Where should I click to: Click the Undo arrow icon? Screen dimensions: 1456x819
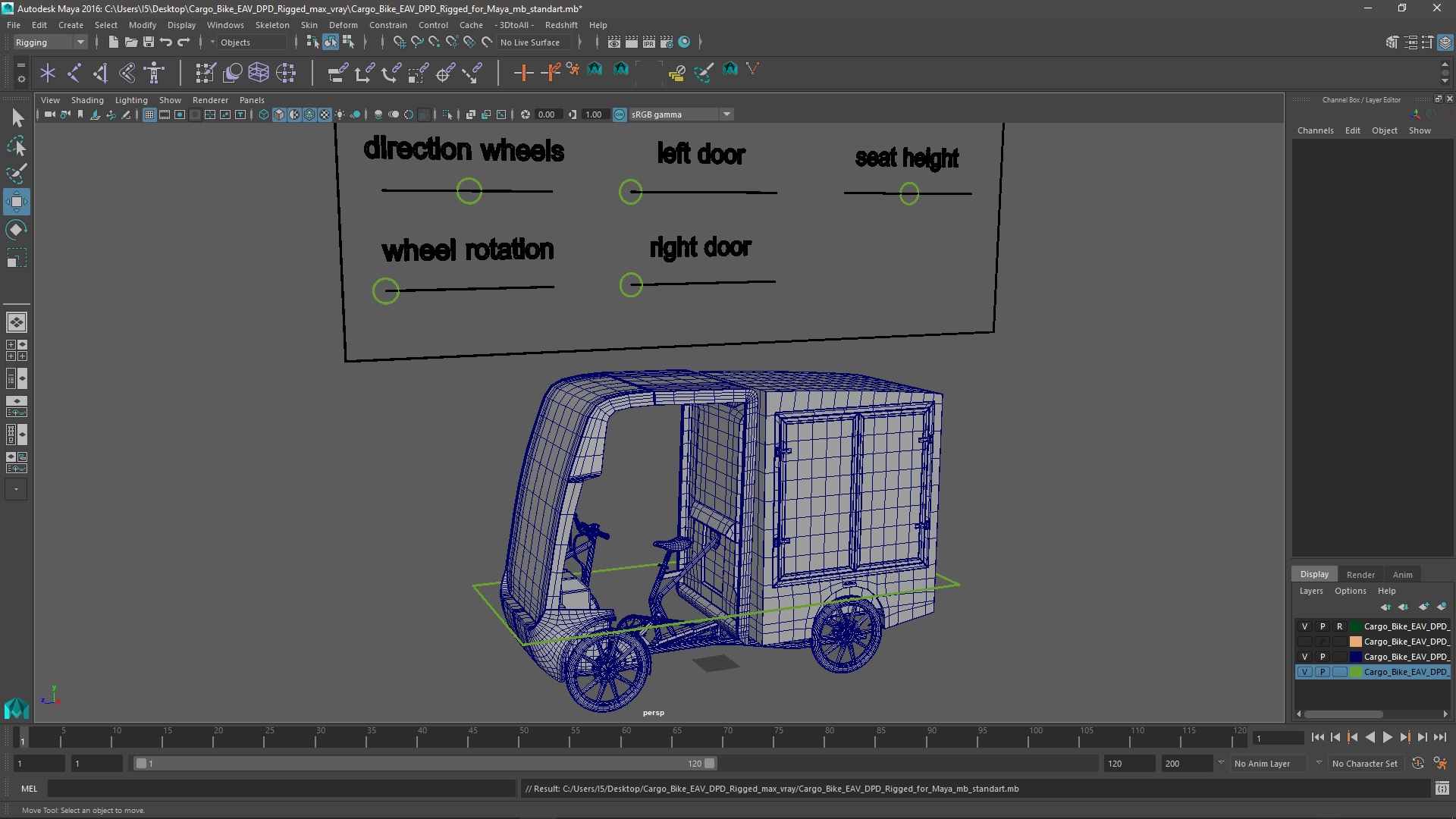(166, 42)
